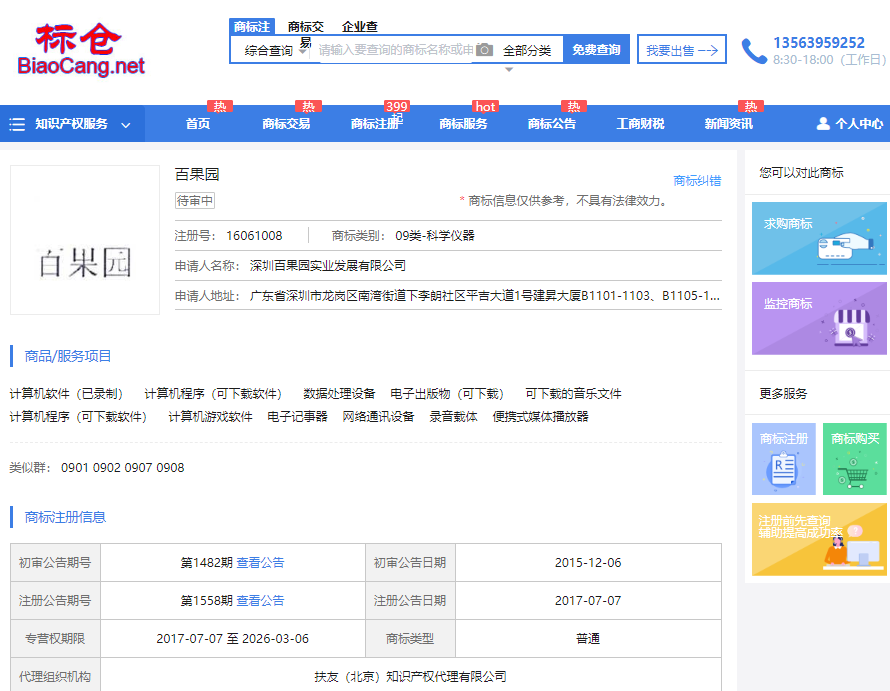The image size is (890, 691).
Task: Open 商标注册 in the navigation bar
Action: click(x=375, y=124)
